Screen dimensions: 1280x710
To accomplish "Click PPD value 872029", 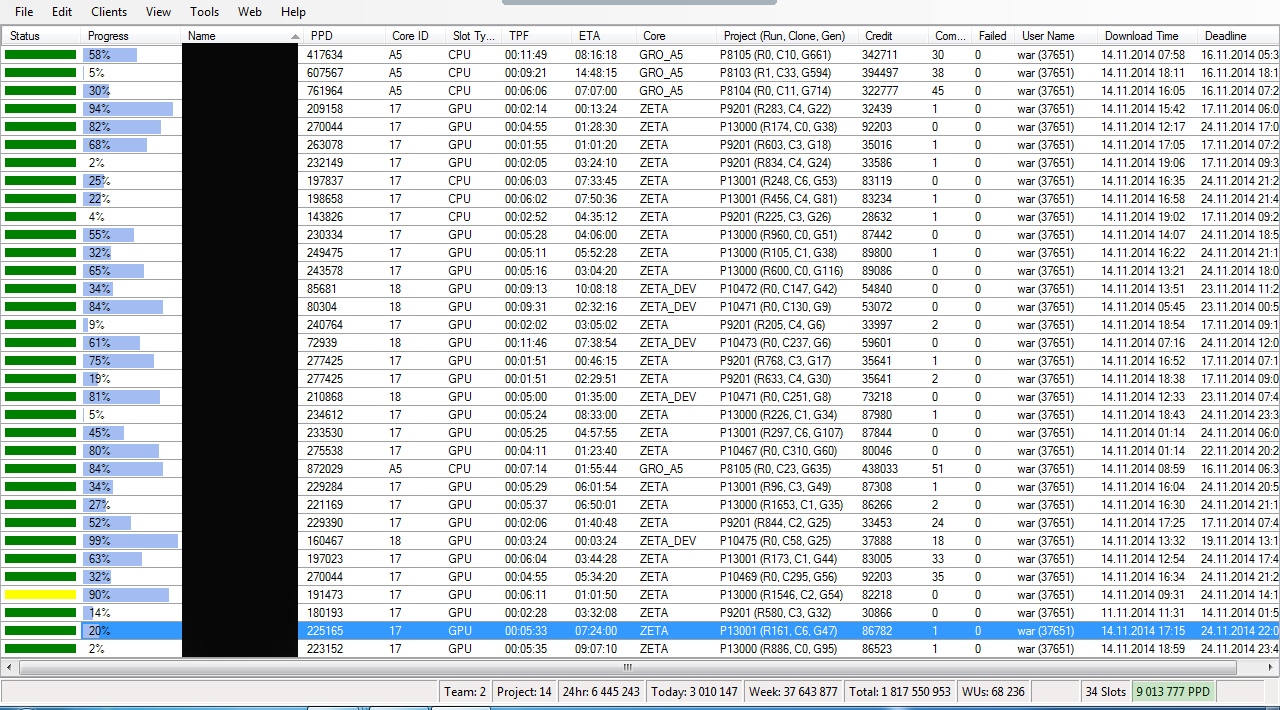I will coord(325,469).
